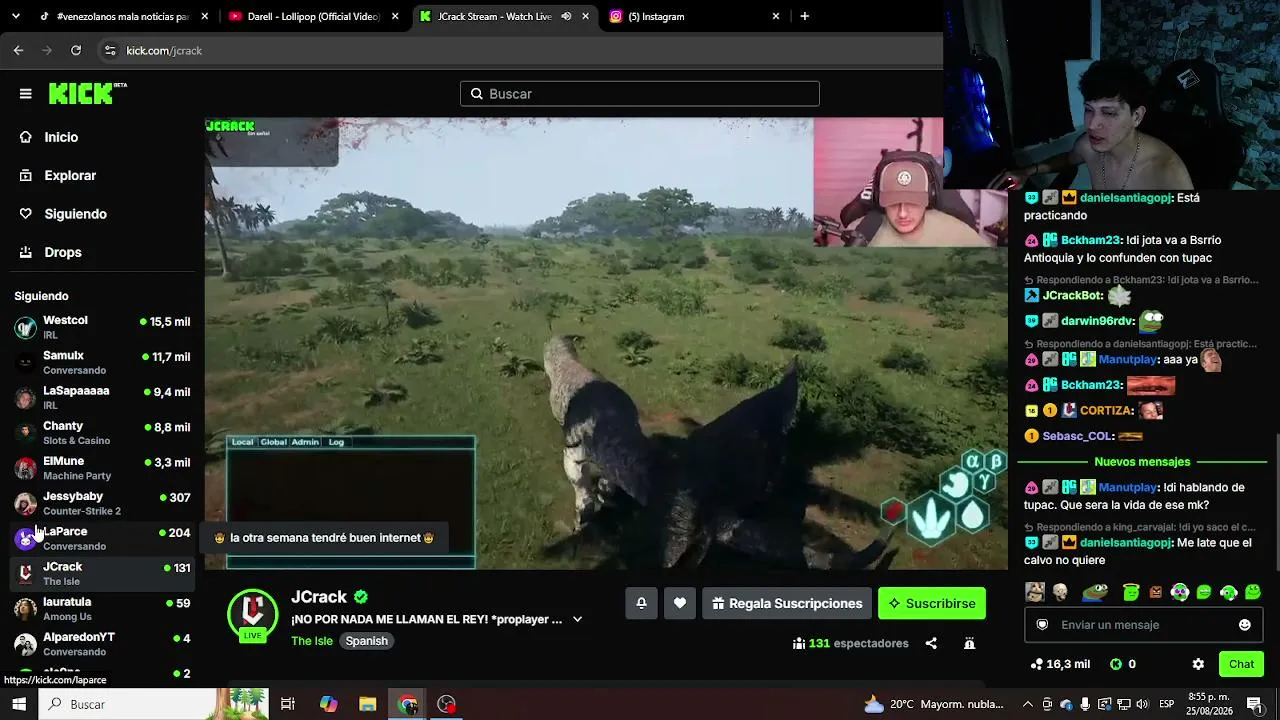Click the browser back arrow

[x=18, y=50]
